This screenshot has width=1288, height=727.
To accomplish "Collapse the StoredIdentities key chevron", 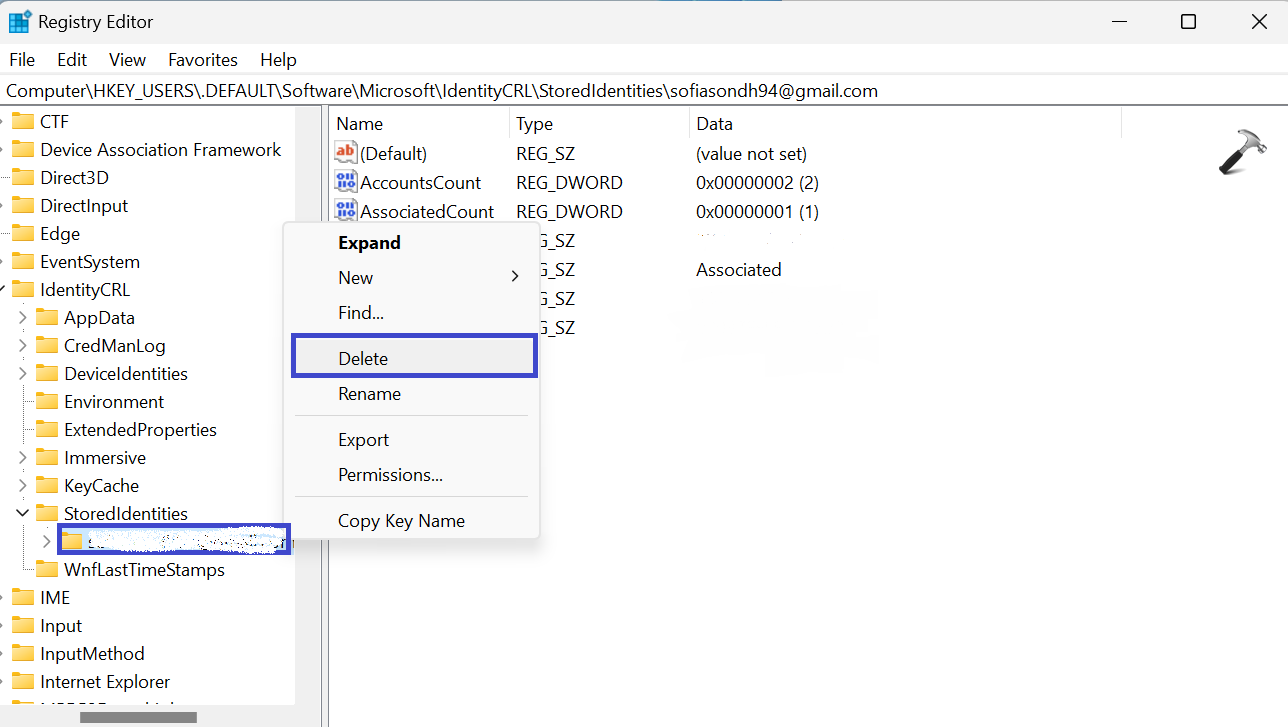I will tap(22, 513).
